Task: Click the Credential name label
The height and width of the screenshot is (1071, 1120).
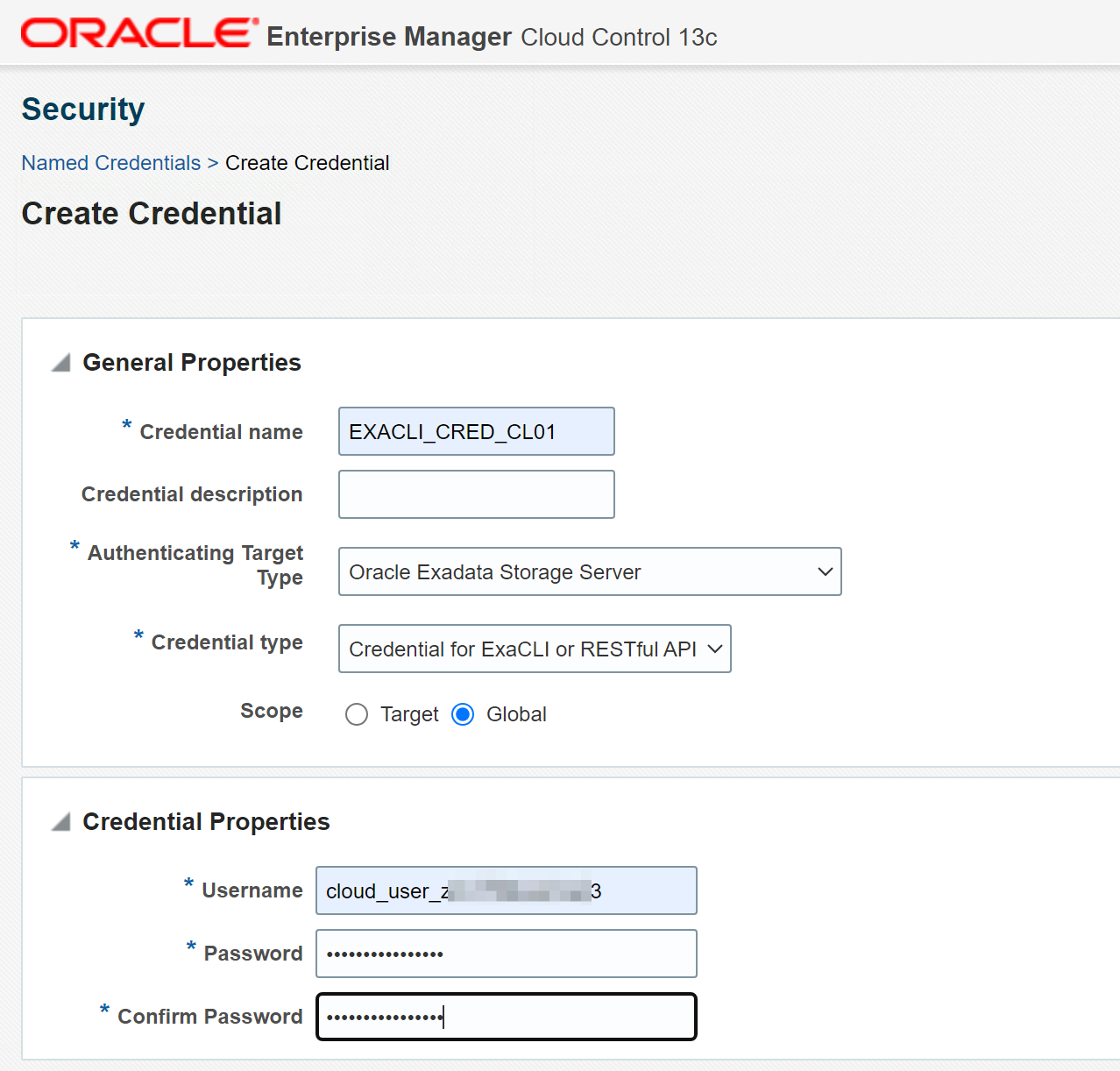Action: [221, 432]
